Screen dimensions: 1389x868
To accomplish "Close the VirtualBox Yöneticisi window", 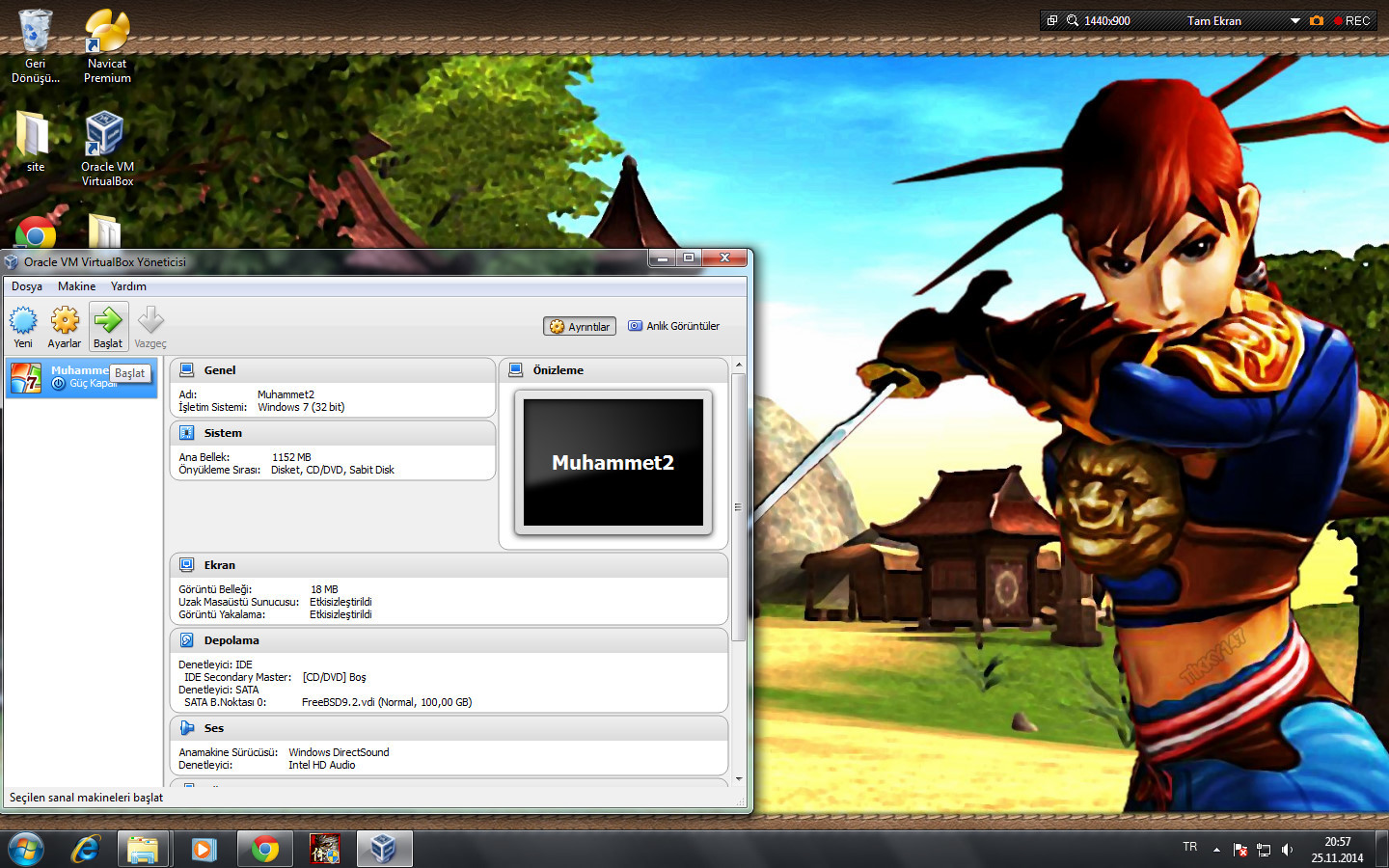I will pyautogui.click(x=724, y=258).
